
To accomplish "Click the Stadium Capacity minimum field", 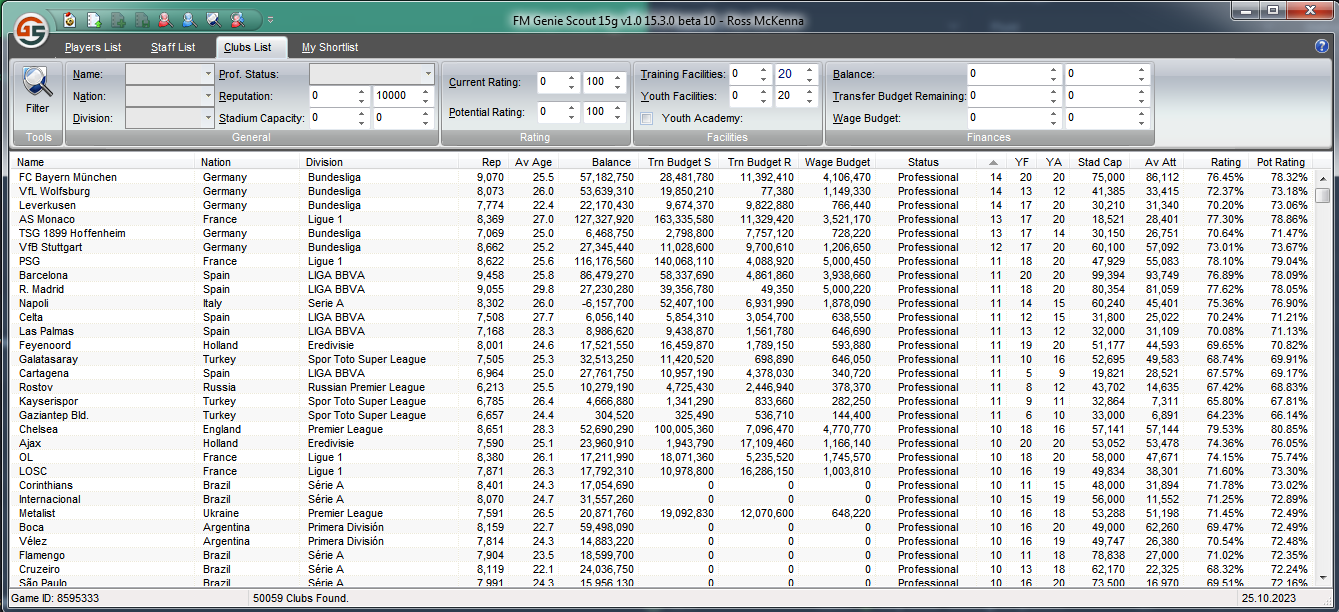I will pos(340,118).
